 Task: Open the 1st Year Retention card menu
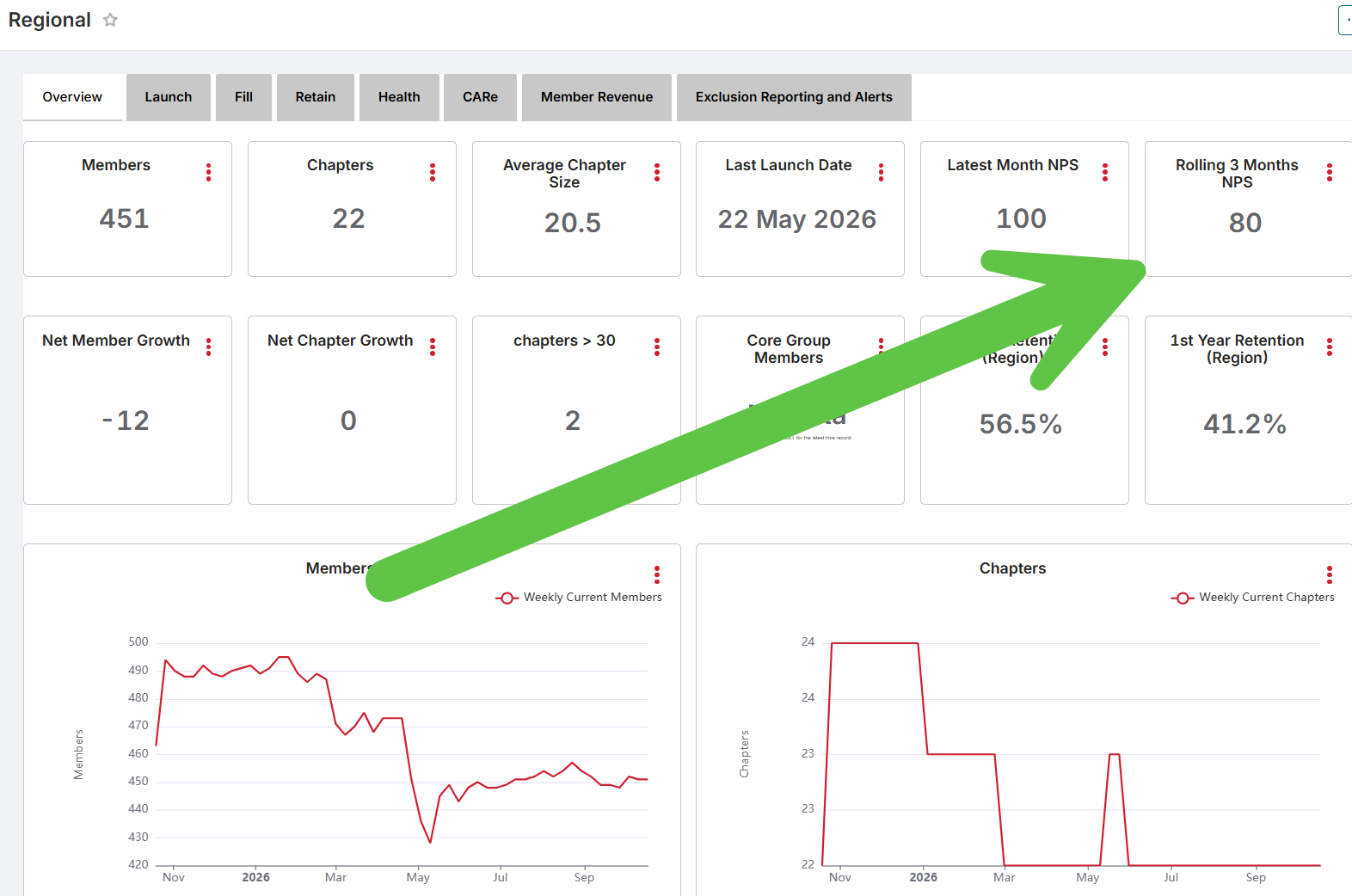coord(1330,347)
